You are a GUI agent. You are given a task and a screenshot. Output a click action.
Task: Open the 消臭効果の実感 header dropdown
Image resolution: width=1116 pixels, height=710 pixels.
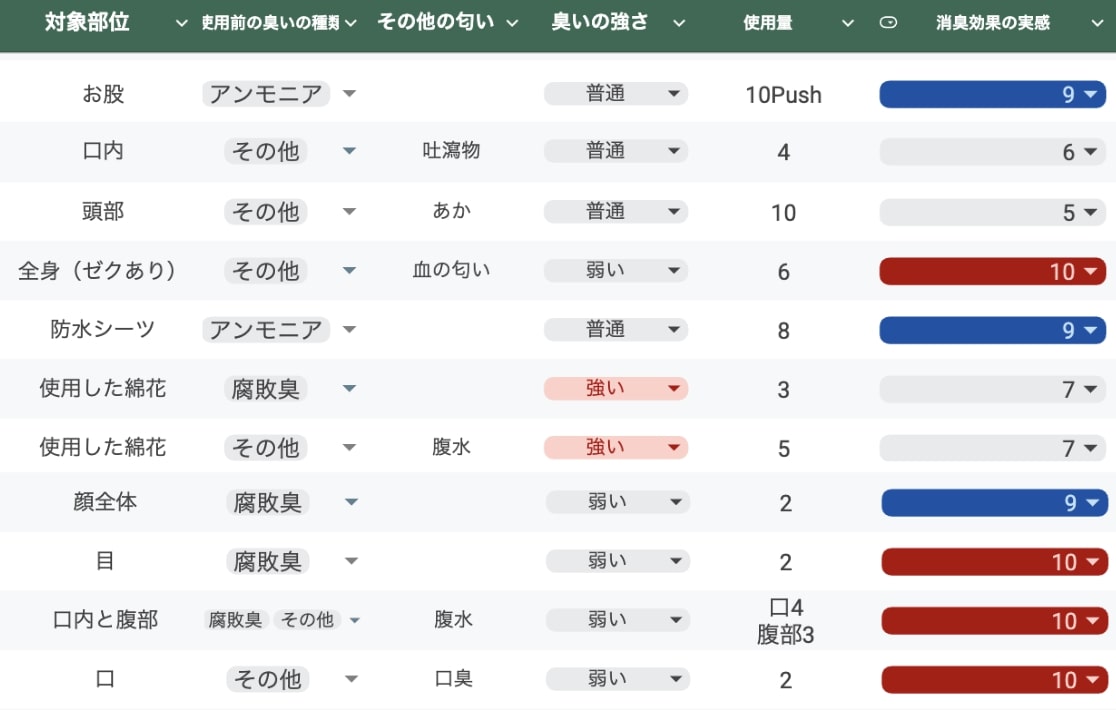pos(1097,22)
